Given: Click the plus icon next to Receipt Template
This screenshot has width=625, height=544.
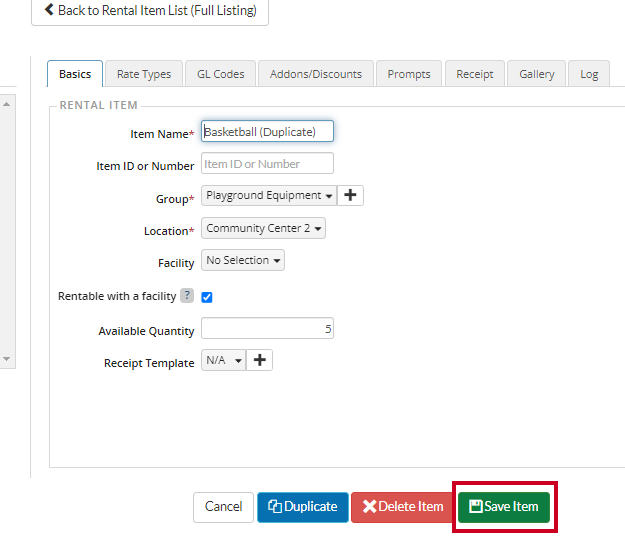Looking at the screenshot, I should tap(259, 360).
